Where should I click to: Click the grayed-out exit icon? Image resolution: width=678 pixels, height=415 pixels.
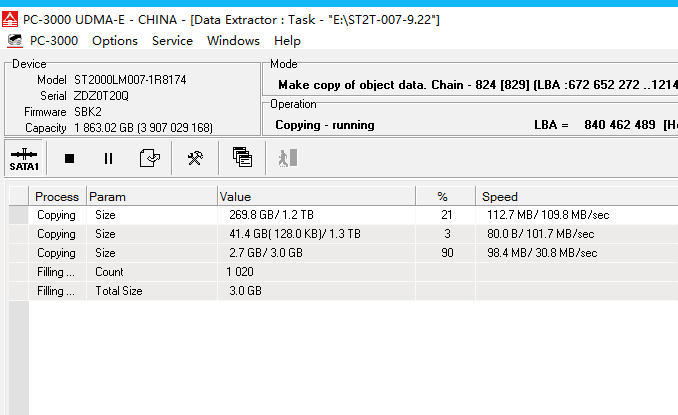(x=288, y=158)
